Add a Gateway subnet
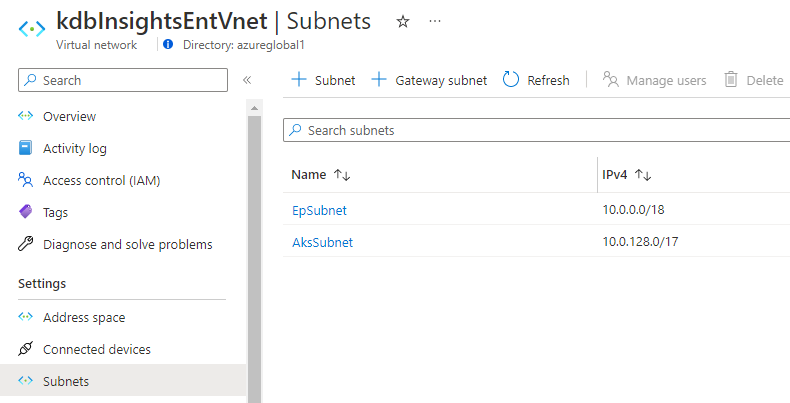This screenshot has width=790, height=403. [x=429, y=80]
